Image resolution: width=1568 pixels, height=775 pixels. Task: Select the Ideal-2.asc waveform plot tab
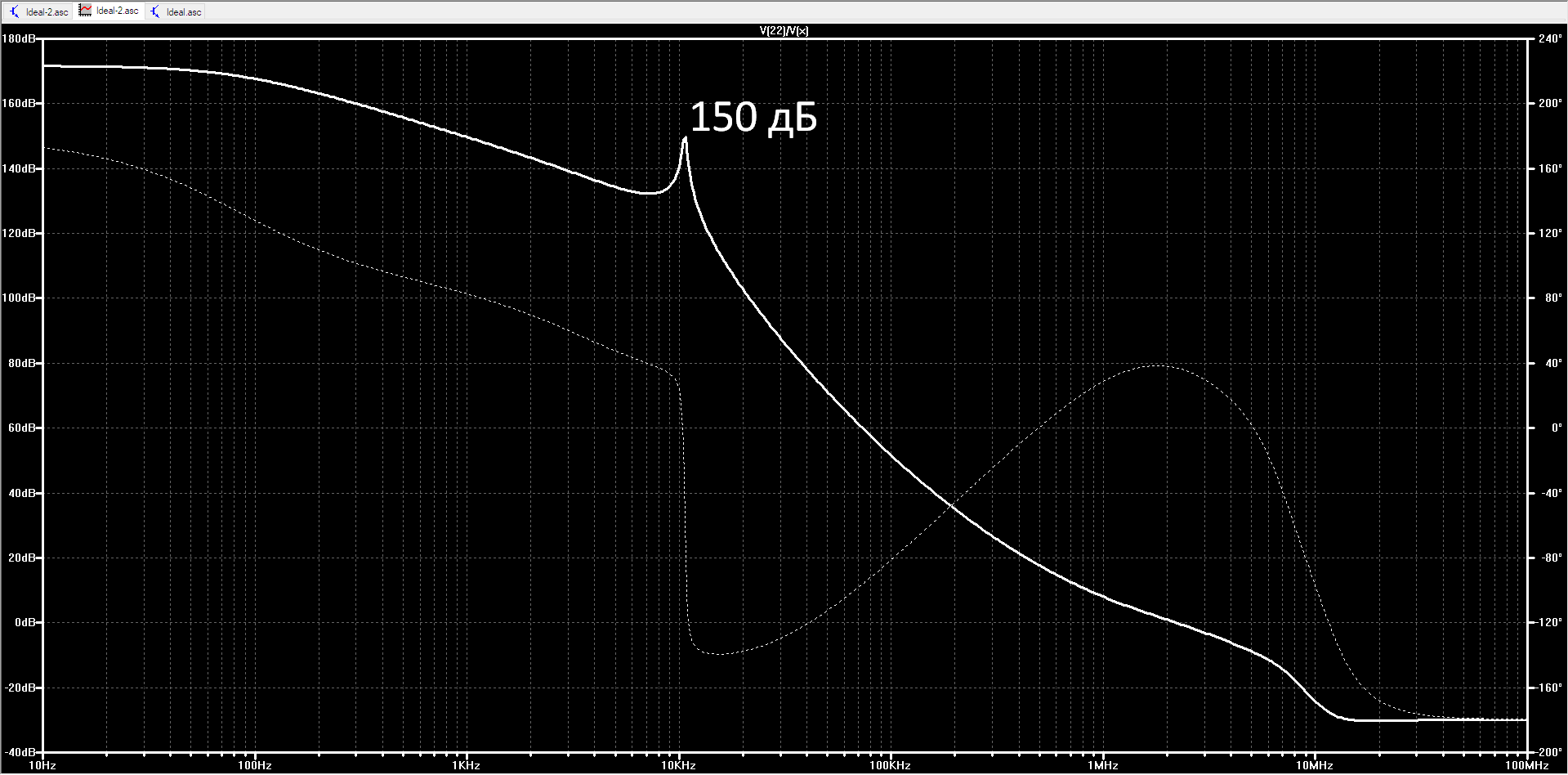click(109, 11)
